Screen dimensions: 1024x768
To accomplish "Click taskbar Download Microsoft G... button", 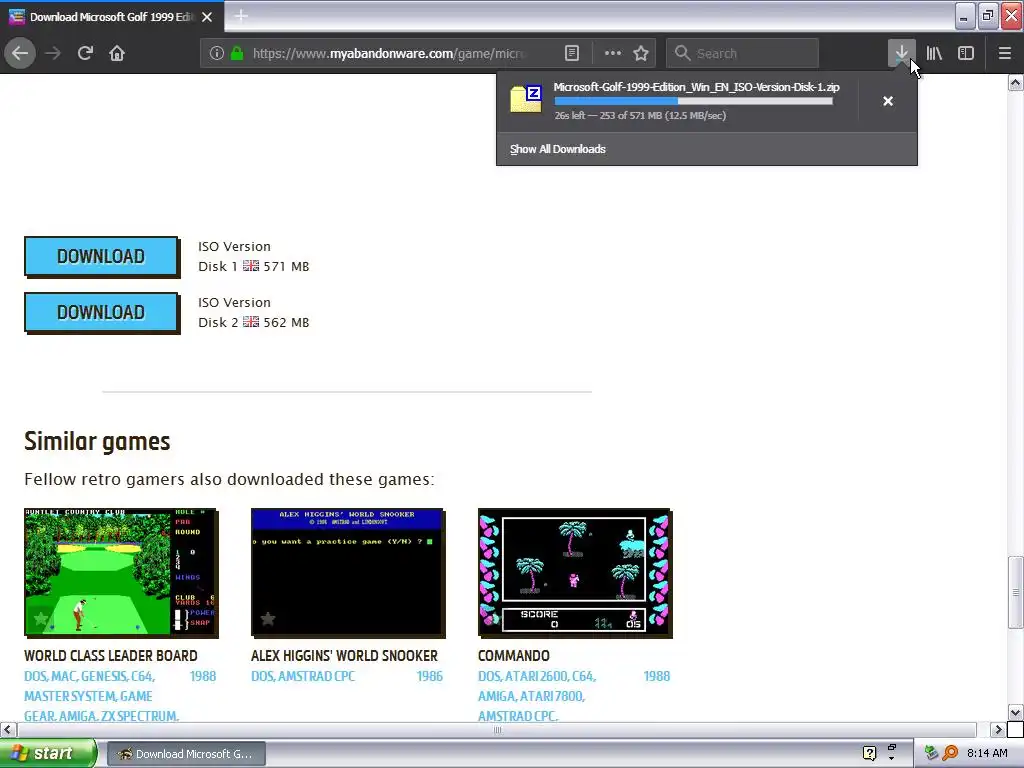I will pos(186,754).
